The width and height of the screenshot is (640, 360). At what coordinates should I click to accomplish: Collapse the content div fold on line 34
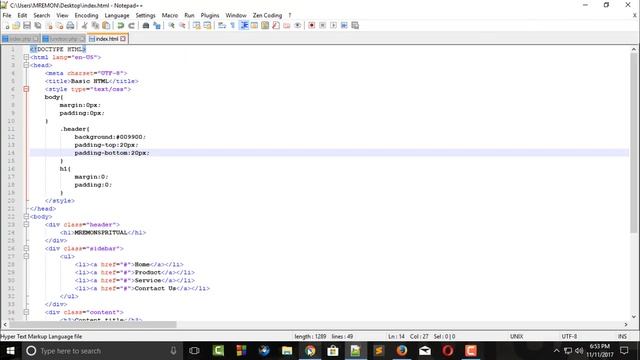tap(26, 312)
